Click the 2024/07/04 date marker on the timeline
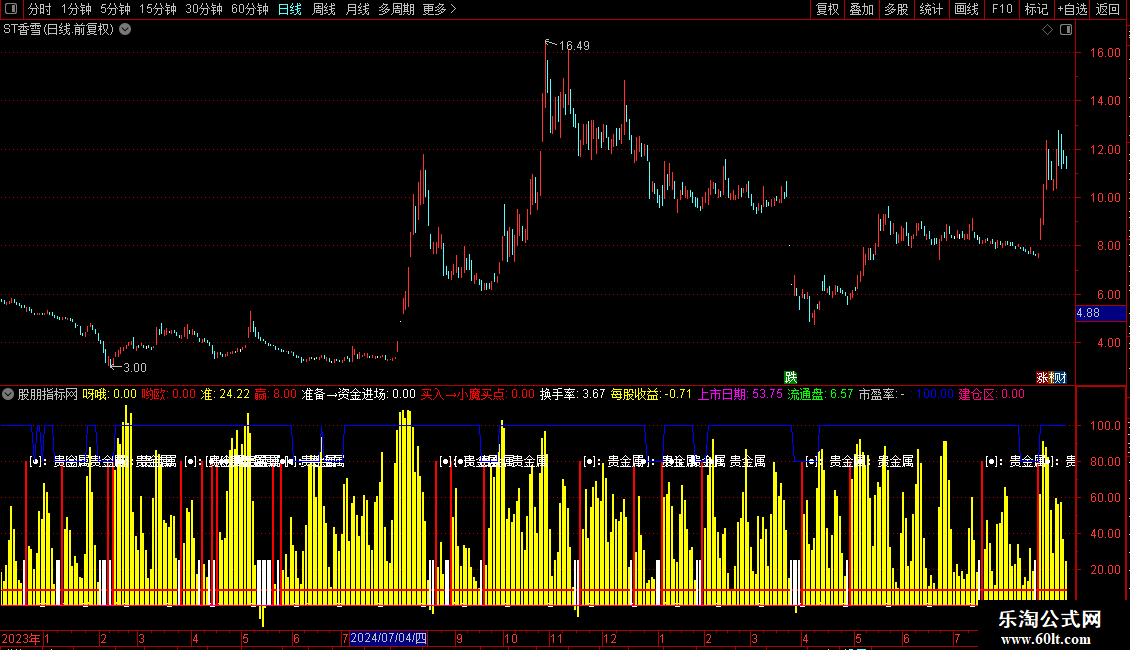The image size is (1130, 650). [x=388, y=638]
